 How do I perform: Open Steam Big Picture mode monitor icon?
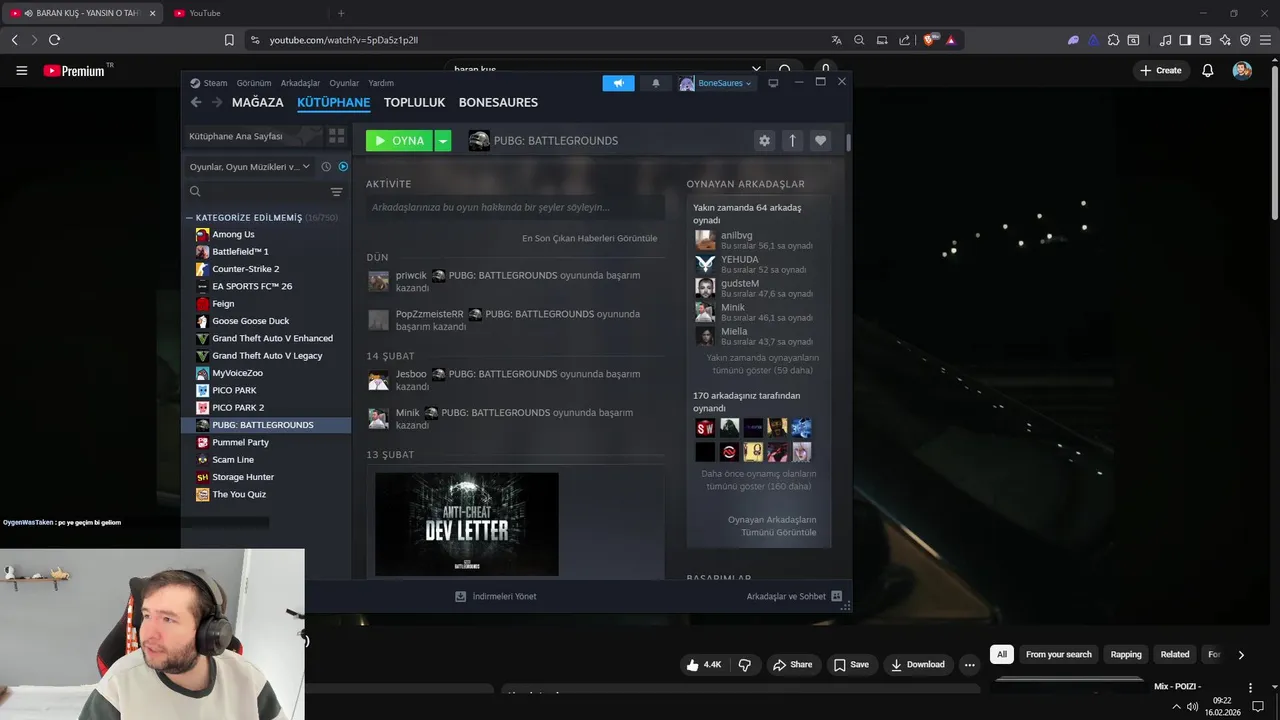[x=773, y=83]
